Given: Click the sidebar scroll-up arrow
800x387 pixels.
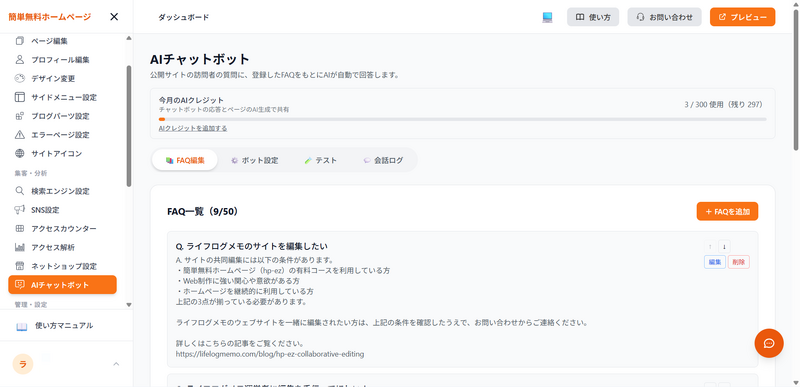Looking at the screenshot, I should [x=129, y=38].
